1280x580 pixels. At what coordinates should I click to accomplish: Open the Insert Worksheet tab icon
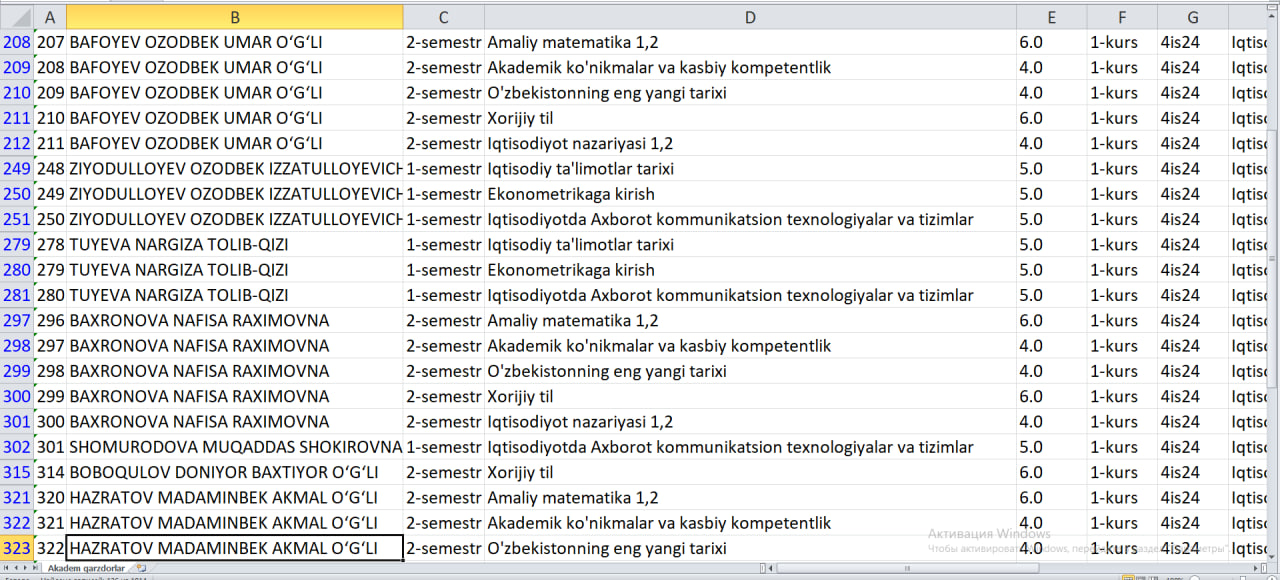pyautogui.click(x=141, y=568)
